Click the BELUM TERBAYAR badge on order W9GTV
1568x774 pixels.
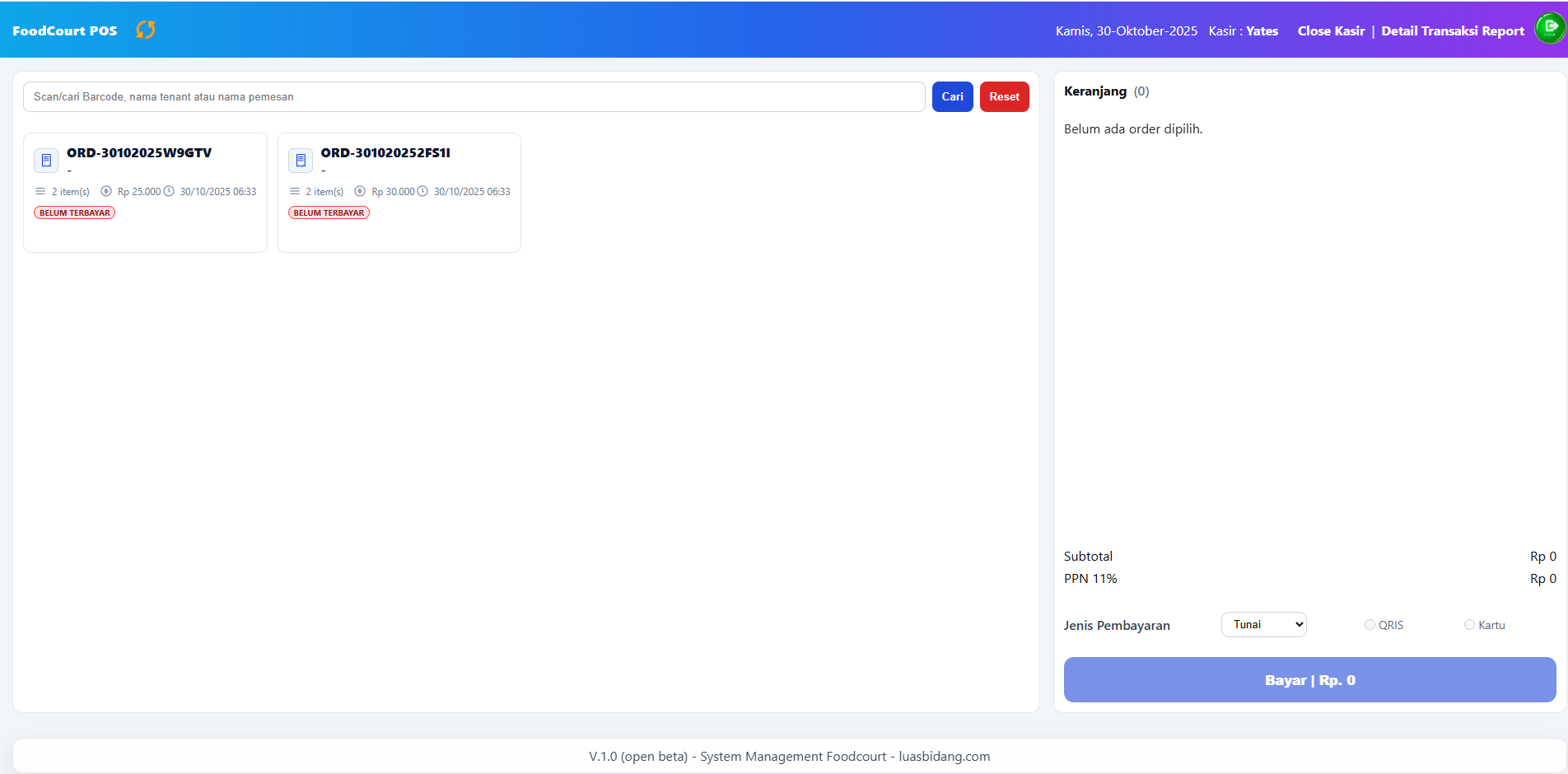coord(74,212)
